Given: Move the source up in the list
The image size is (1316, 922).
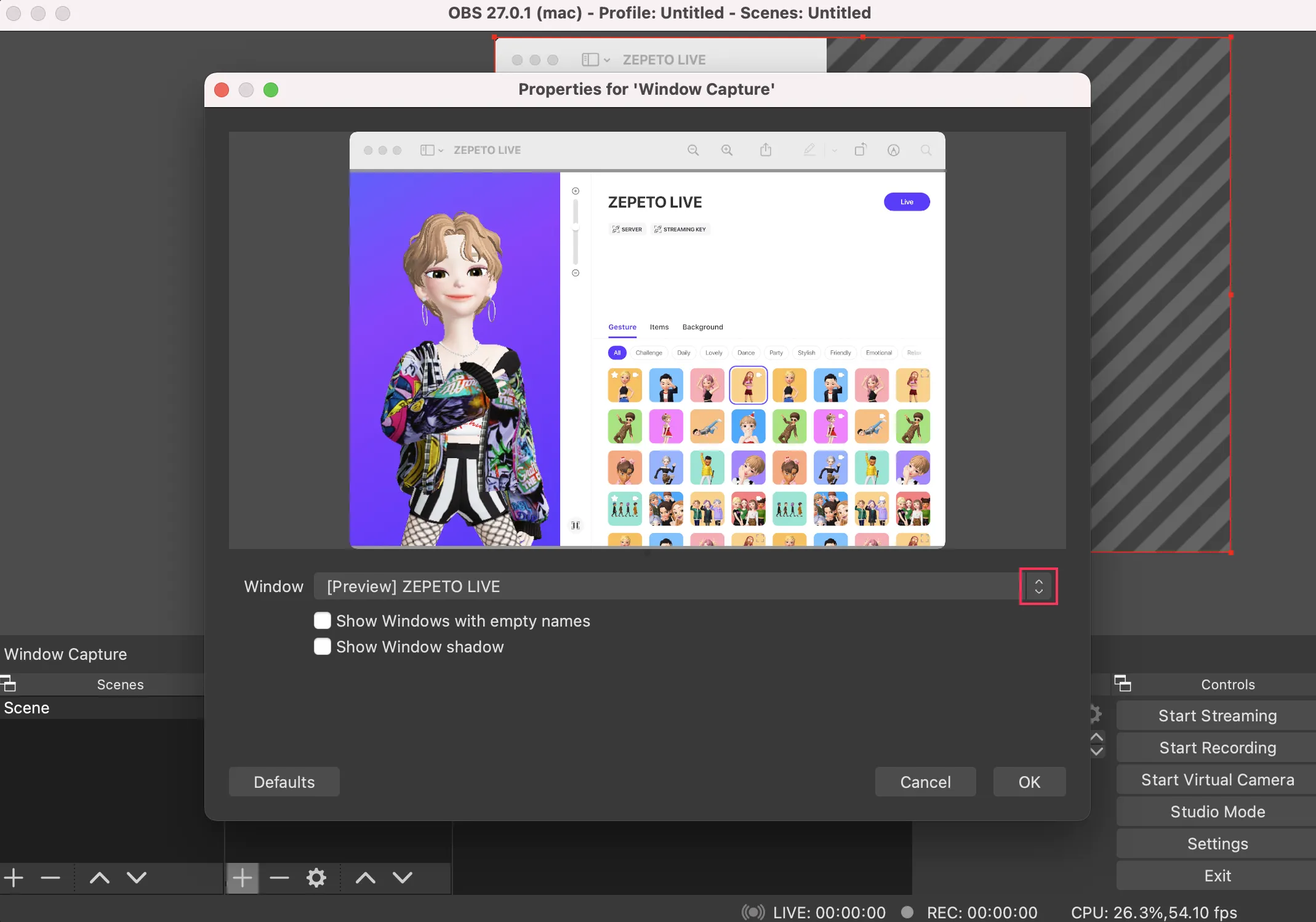Looking at the screenshot, I should [366, 878].
